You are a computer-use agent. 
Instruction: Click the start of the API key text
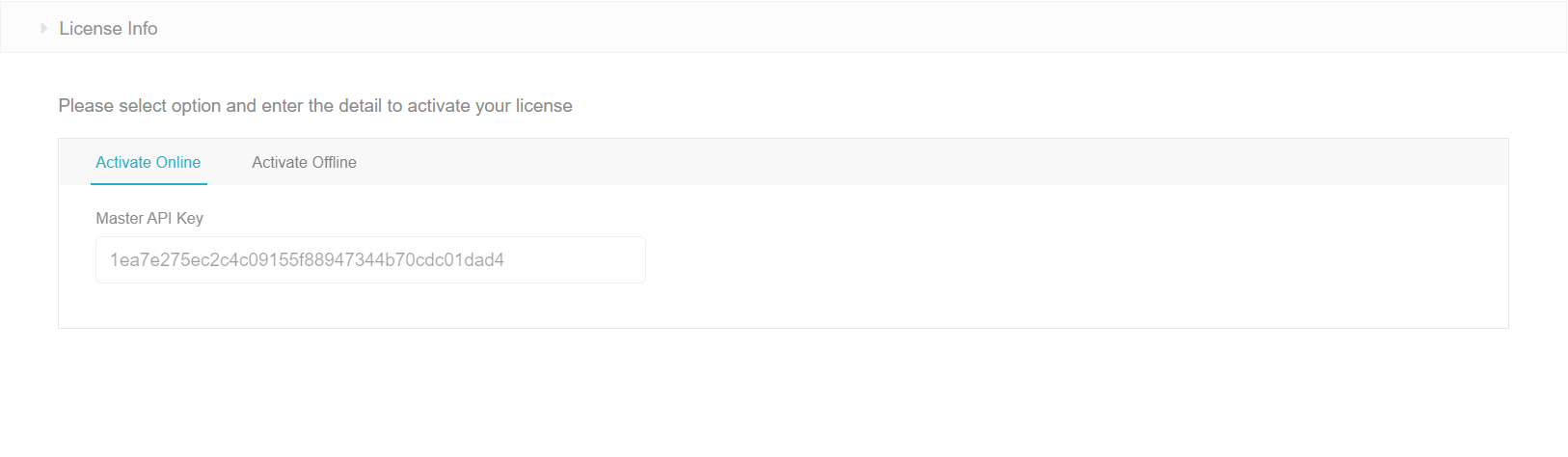coord(111,260)
